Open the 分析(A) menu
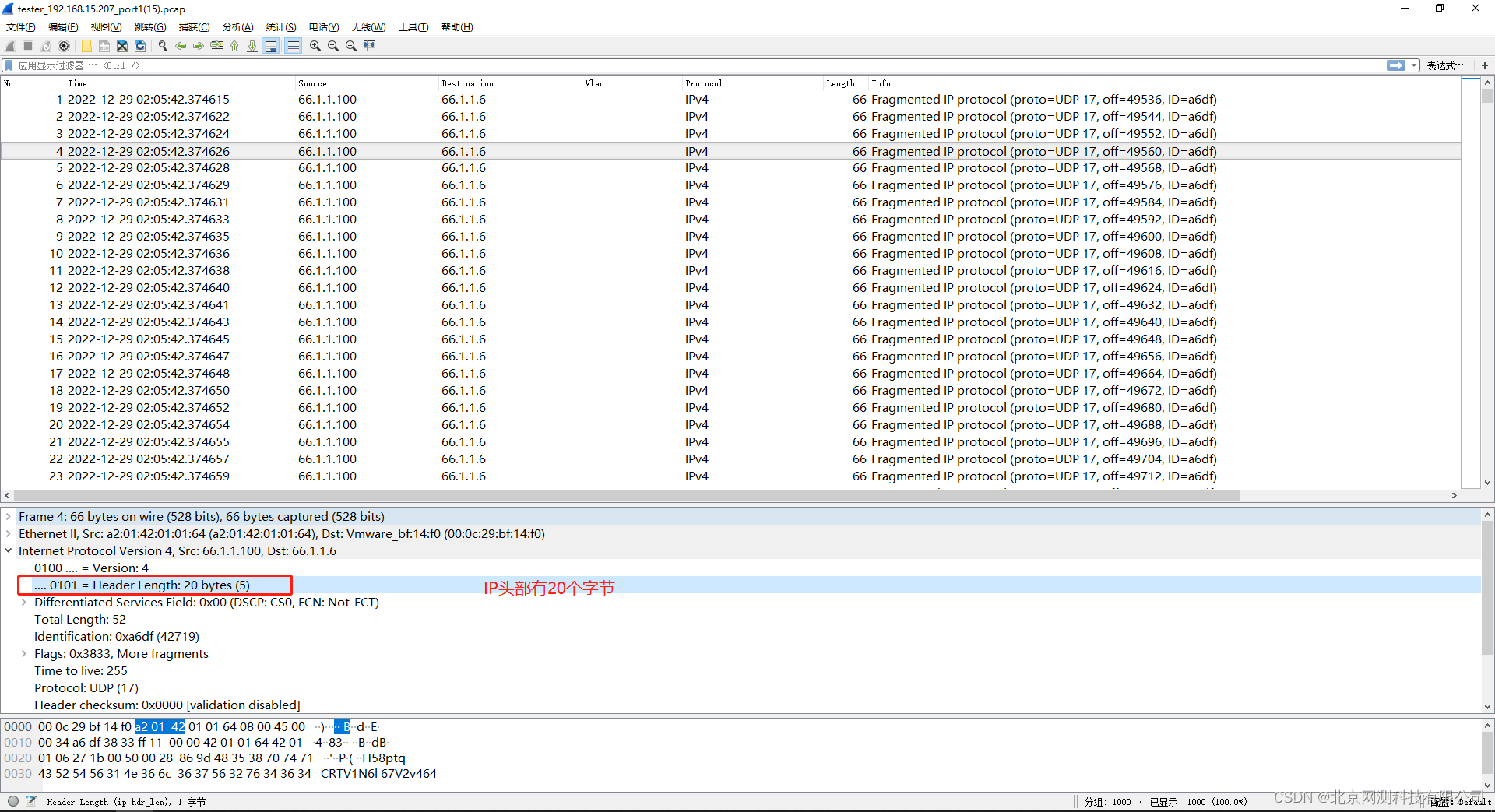The height and width of the screenshot is (812, 1495). tap(238, 27)
